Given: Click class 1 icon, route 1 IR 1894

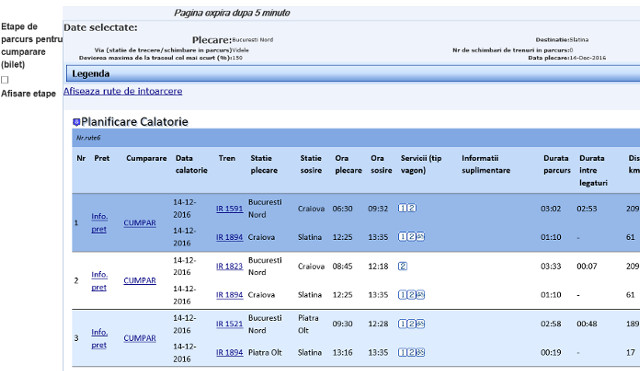Looking at the screenshot, I should [x=402, y=237].
